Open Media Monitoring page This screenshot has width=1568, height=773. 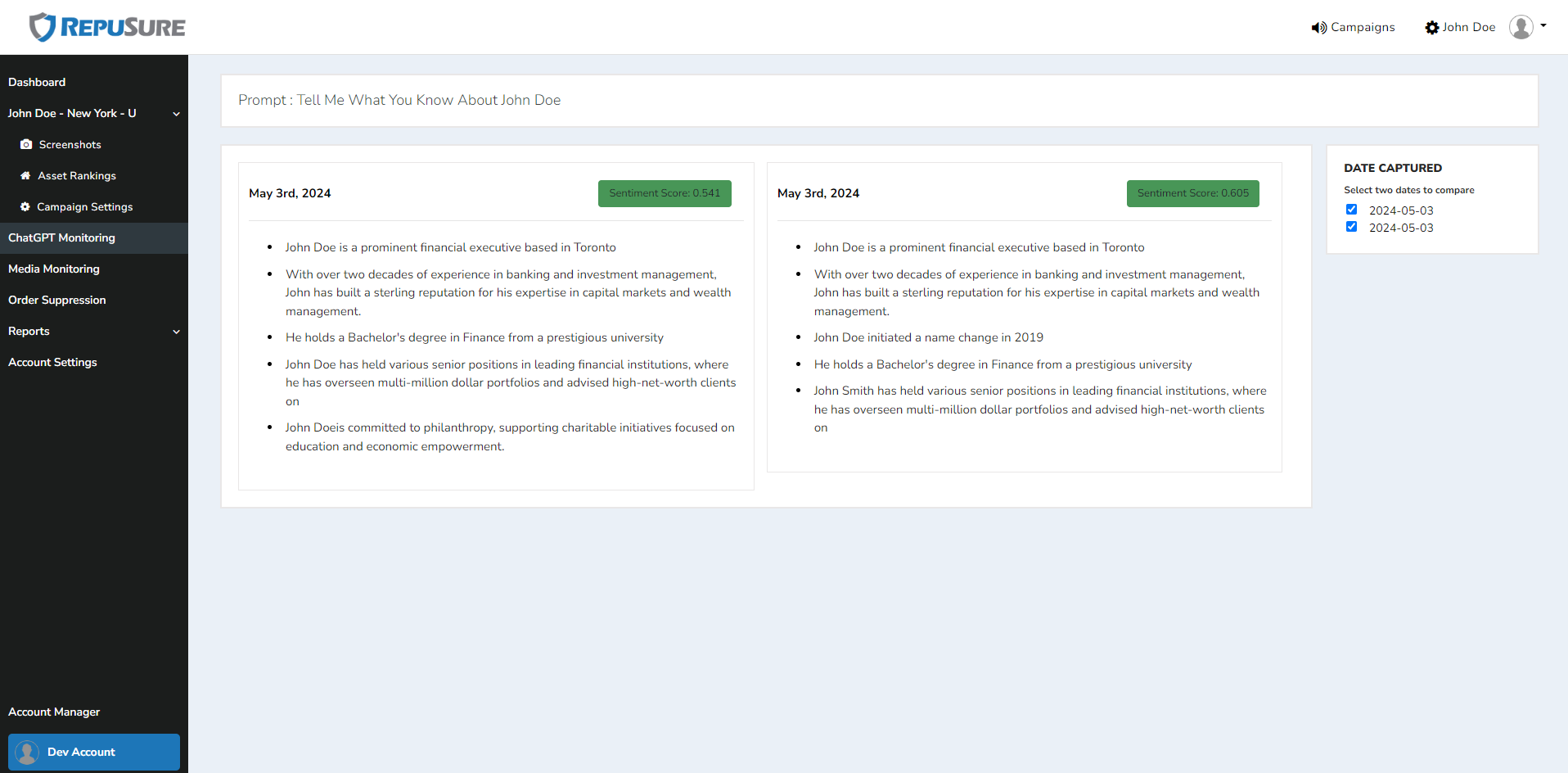click(x=54, y=269)
